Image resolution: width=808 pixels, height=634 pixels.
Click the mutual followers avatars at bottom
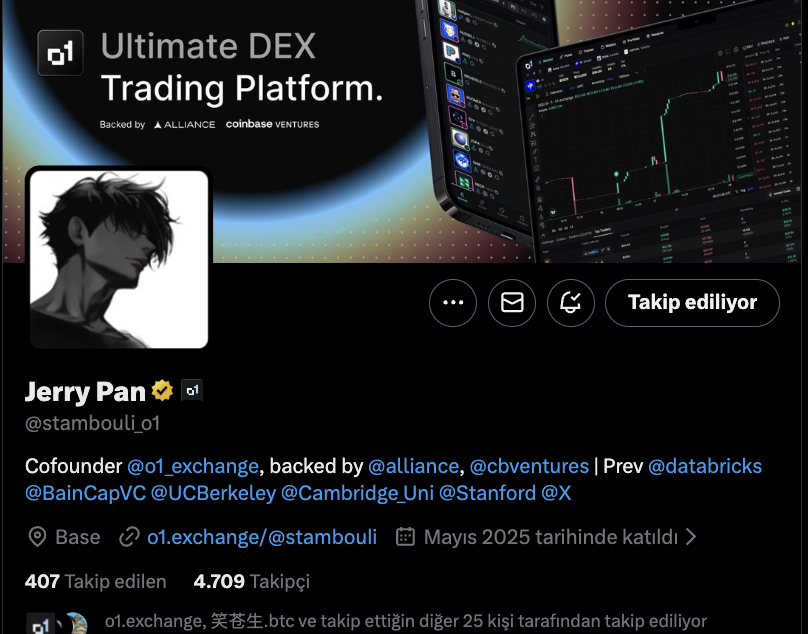57,623
